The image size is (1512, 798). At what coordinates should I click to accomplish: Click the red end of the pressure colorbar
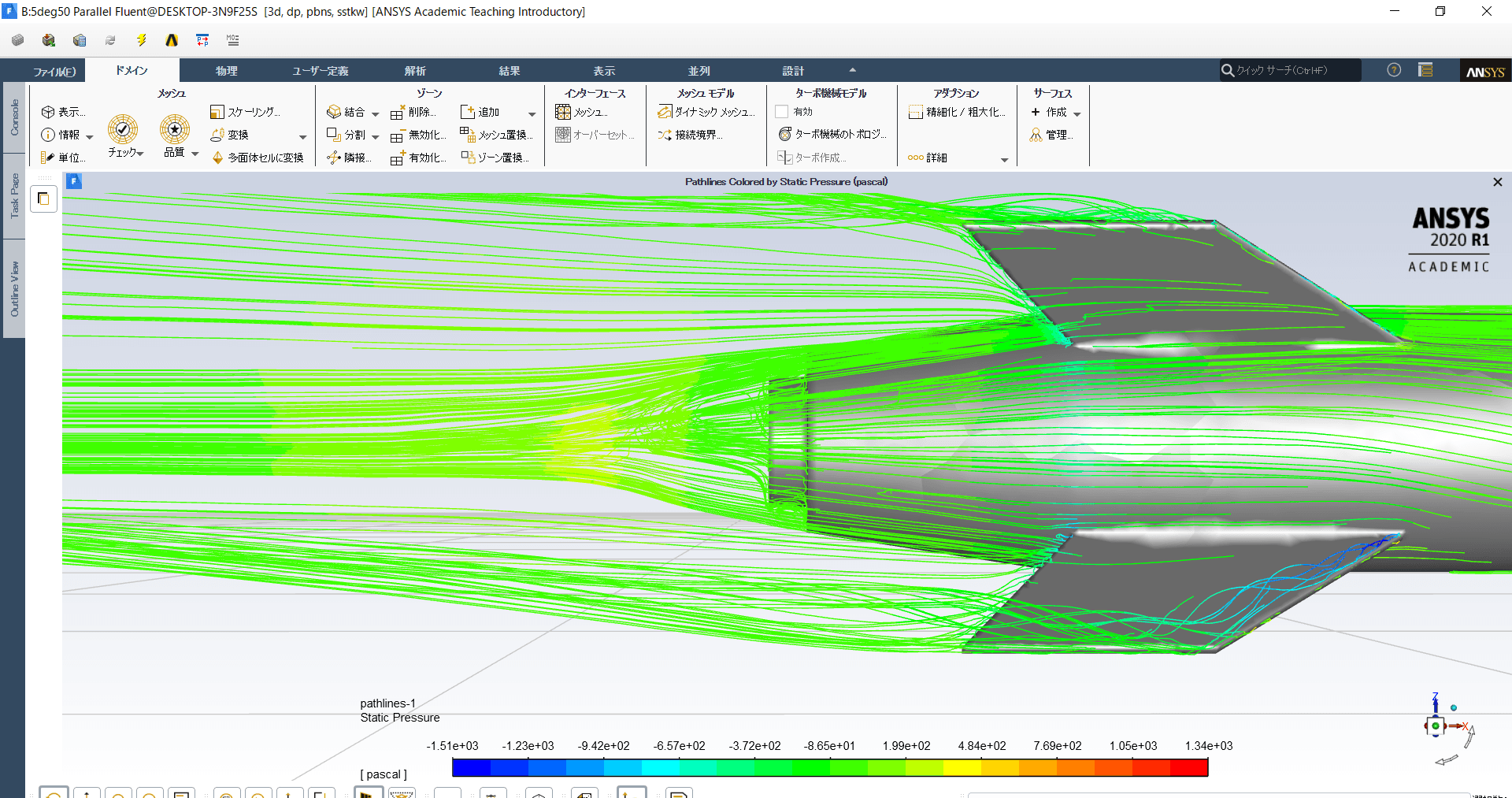(x=1189, y=767)
